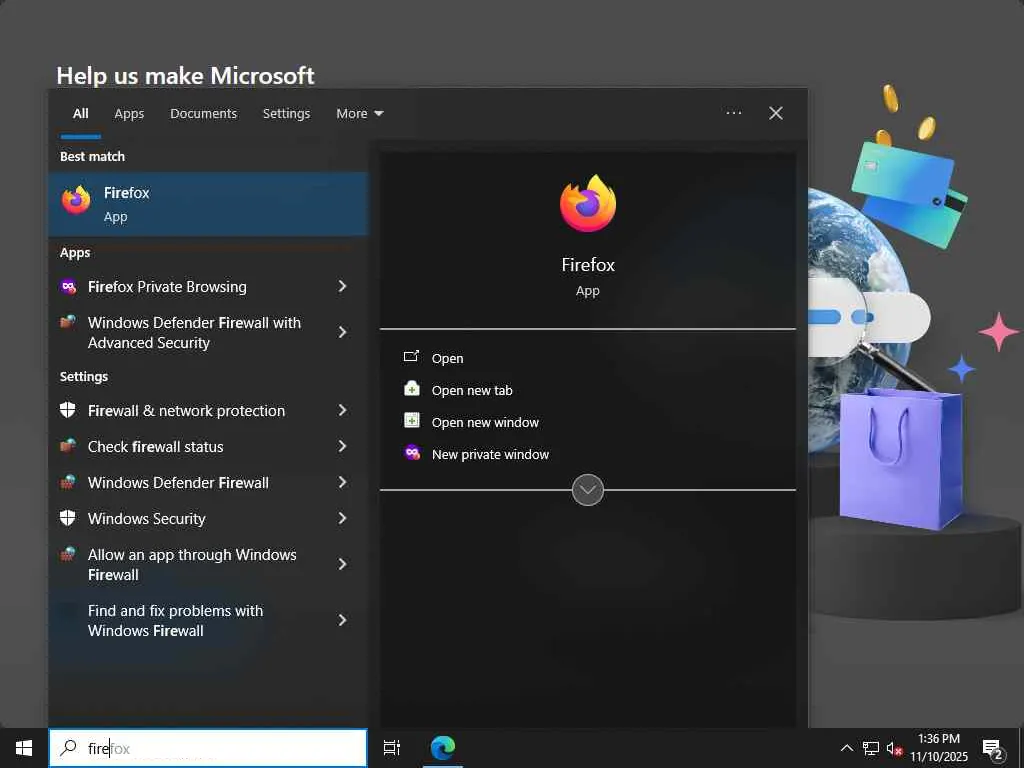Show hidden system tray icons
This screenshot has width=1024, height=768.
[846, 748]
